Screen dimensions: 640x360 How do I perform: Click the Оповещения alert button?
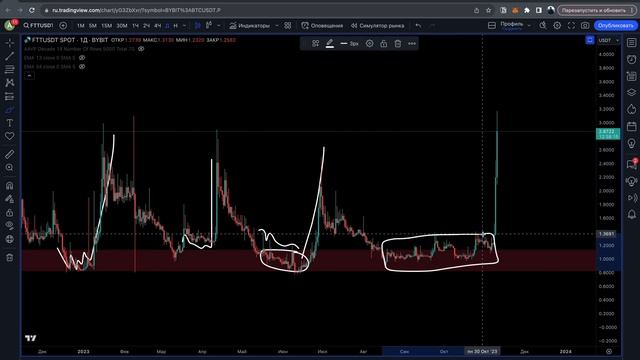322,26
